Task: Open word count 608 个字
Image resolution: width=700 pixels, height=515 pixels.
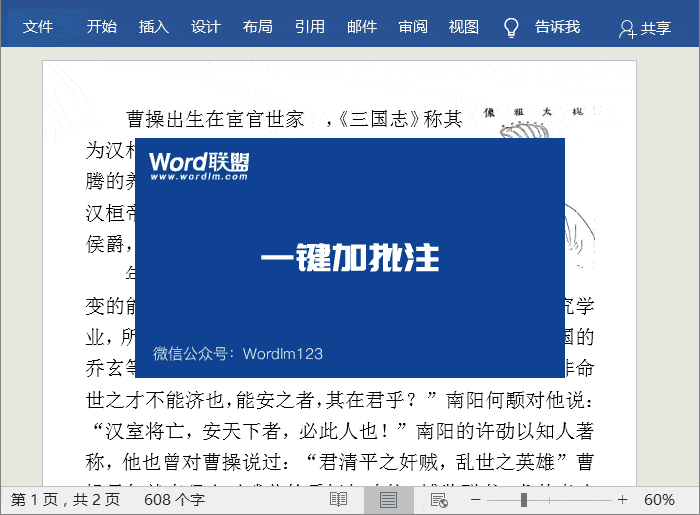Action: [175, 499]
